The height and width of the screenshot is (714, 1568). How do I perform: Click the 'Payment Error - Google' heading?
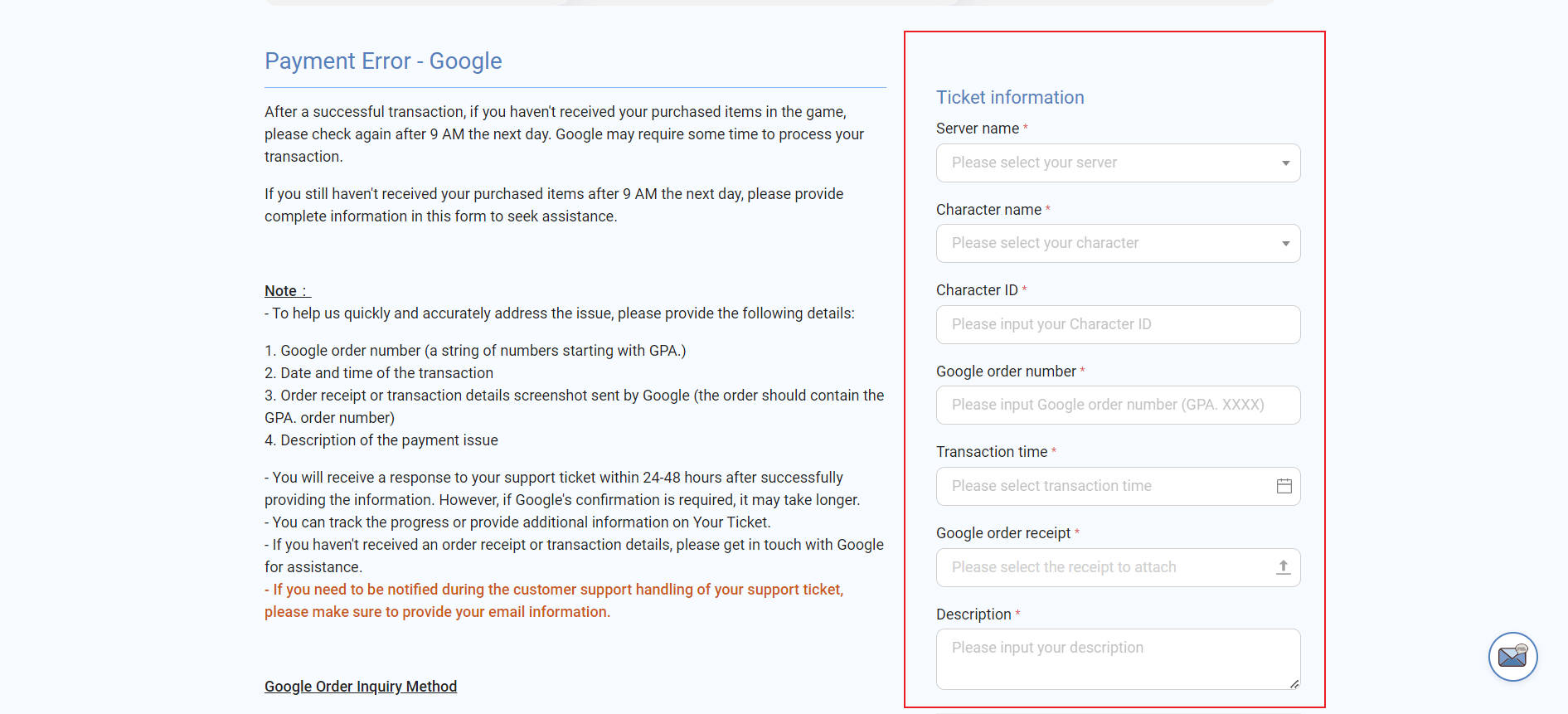point(383,61)
